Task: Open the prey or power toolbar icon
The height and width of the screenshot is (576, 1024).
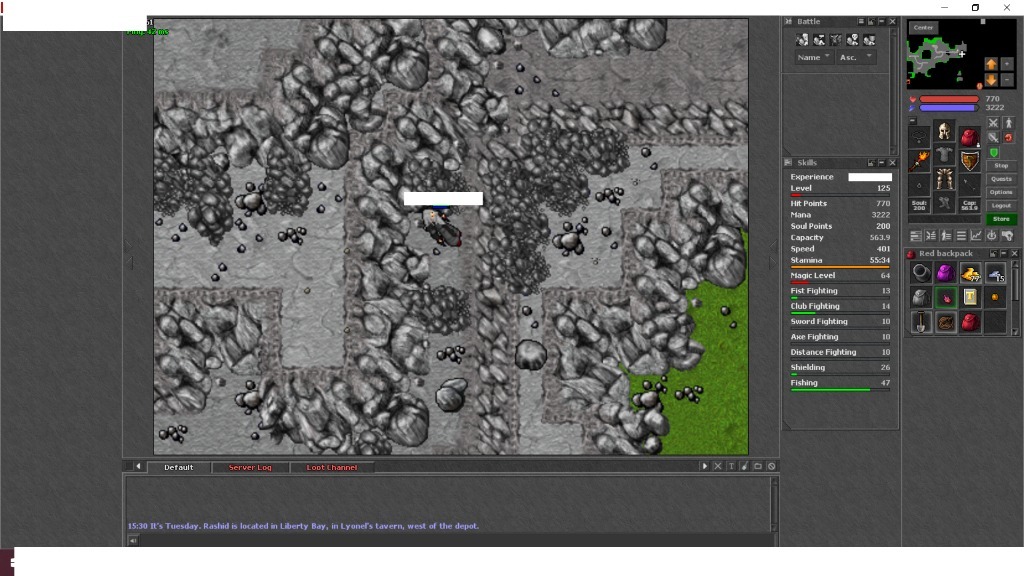Action: point(991,235)
